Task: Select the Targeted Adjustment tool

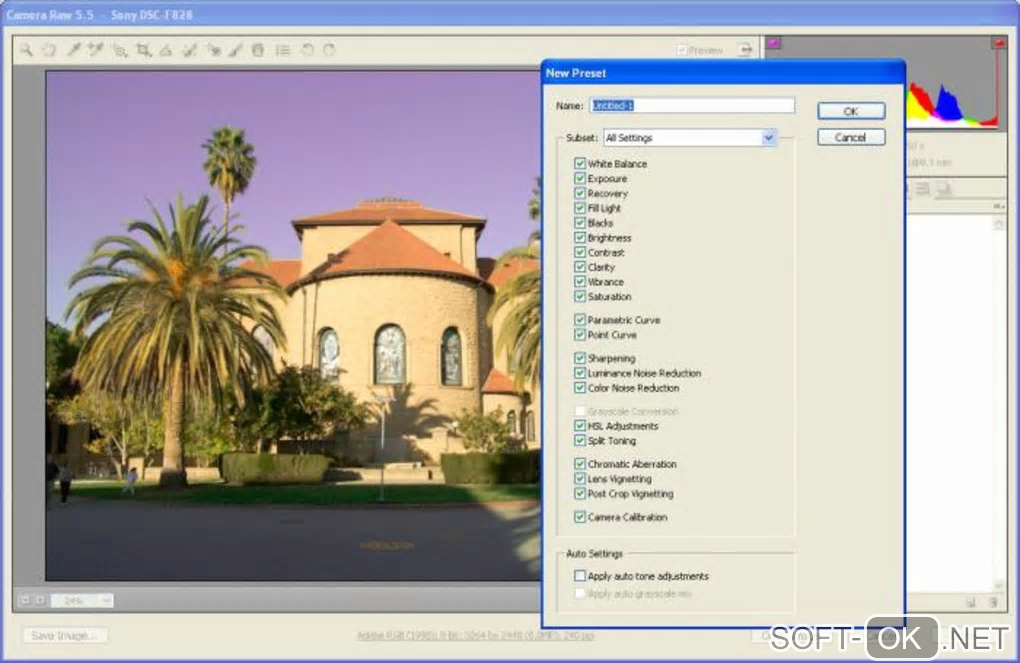Action: click(x=120, y=49)
